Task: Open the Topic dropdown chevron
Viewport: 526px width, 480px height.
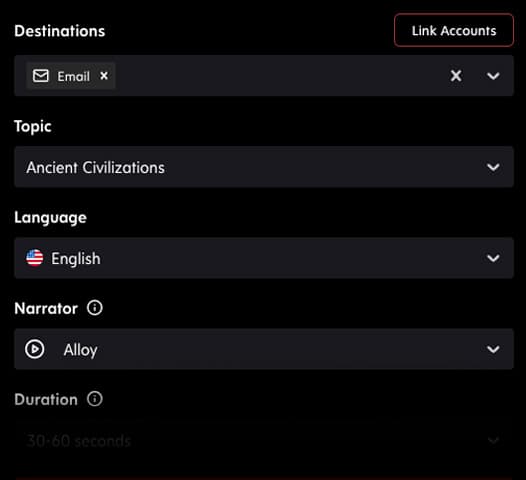Action: tap(493, 167)
